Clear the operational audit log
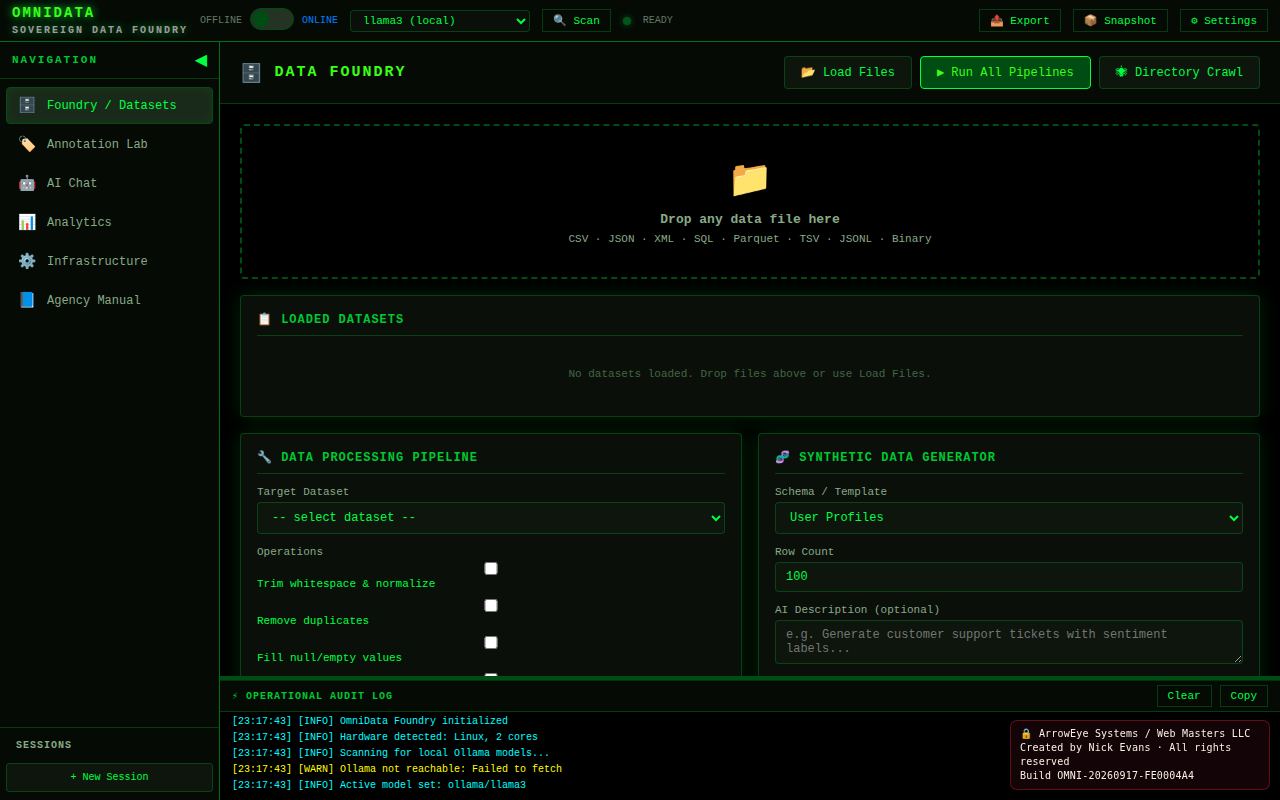The height and width of the screenshot is (800, 1280). [1184, 696]
